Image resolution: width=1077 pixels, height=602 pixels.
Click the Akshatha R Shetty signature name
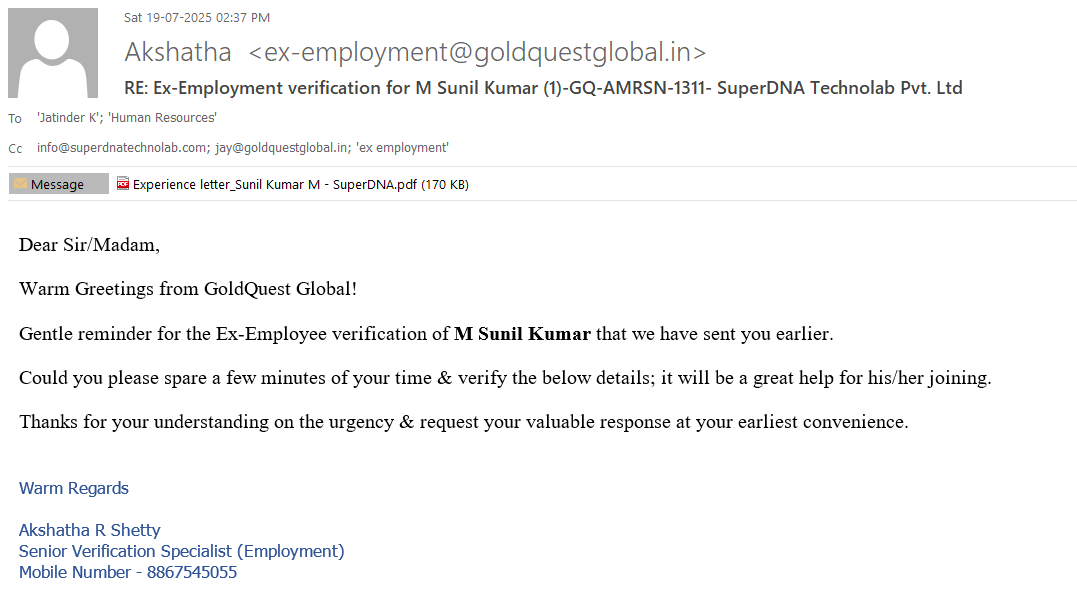90,530
